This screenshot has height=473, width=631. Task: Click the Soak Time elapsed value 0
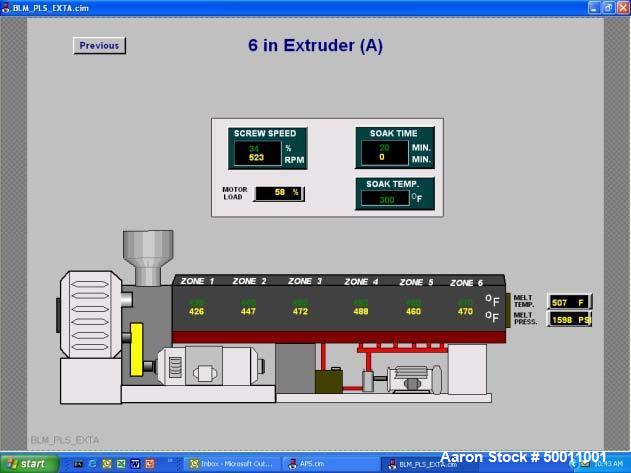pyautogui.click(x=382, y=157)
